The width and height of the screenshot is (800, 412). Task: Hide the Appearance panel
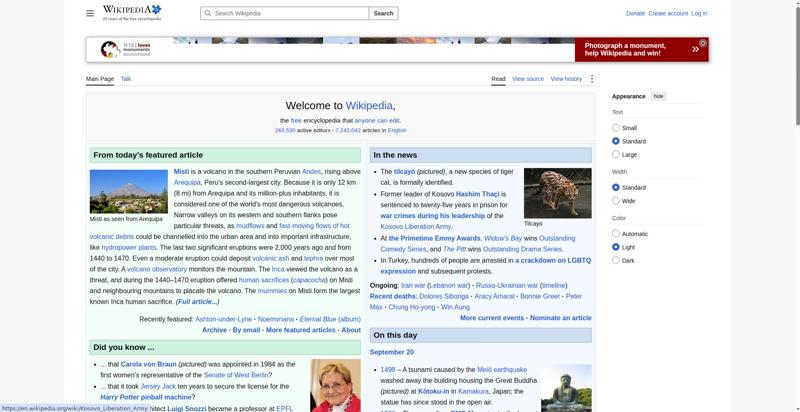coord(659,96)
